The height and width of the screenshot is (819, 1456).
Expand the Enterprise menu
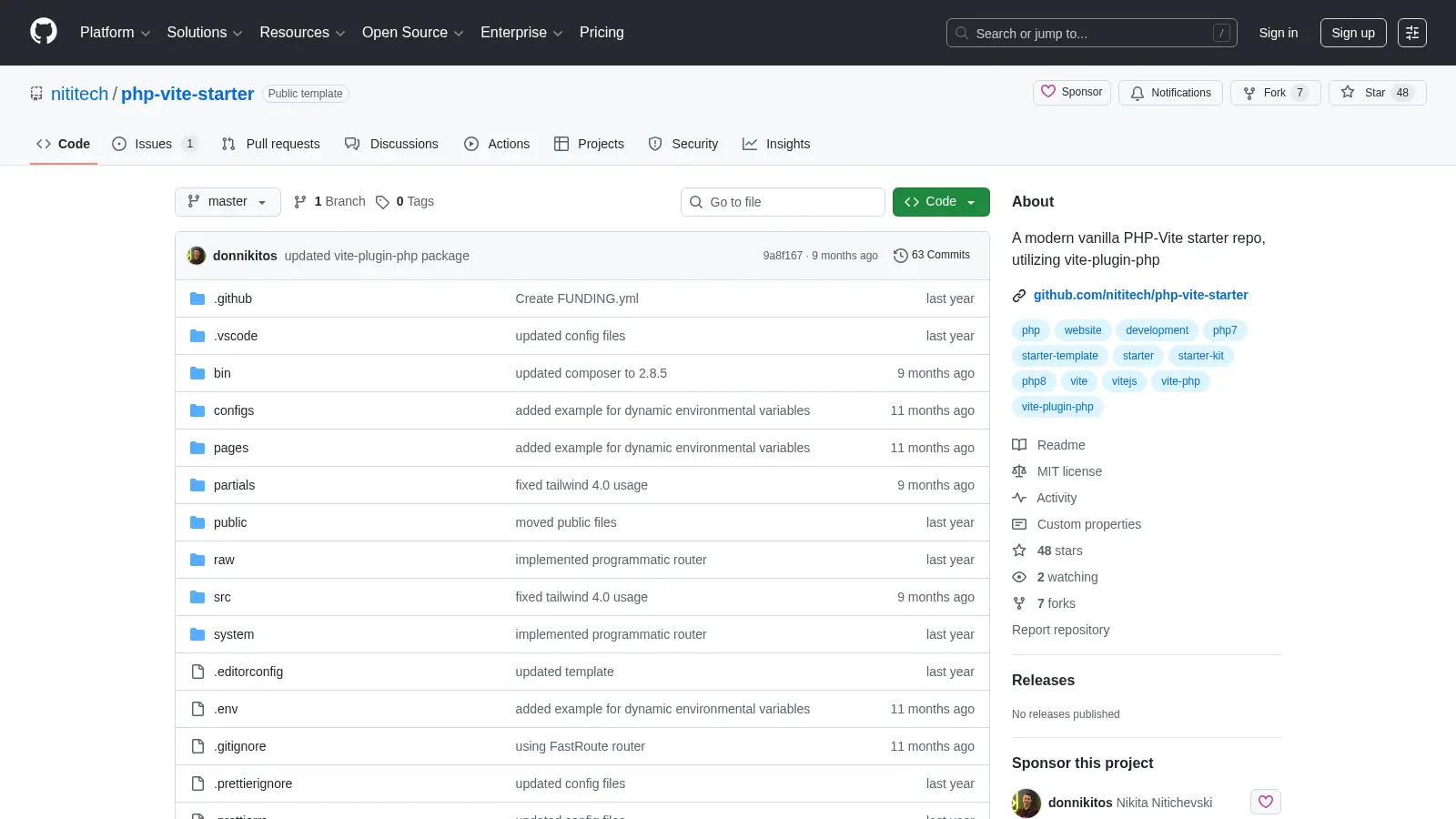(x=521, y=33)
